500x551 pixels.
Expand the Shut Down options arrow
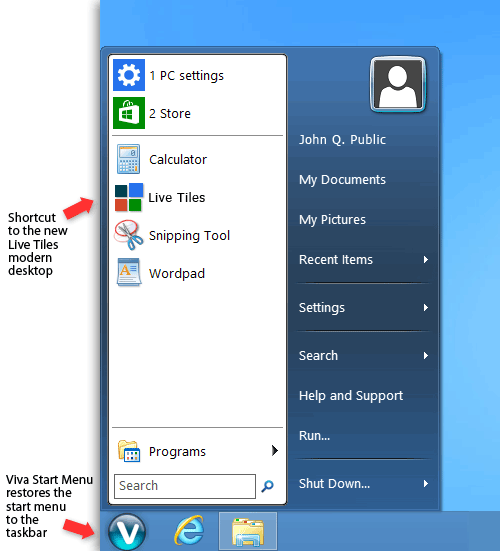[x=426, y=484]
